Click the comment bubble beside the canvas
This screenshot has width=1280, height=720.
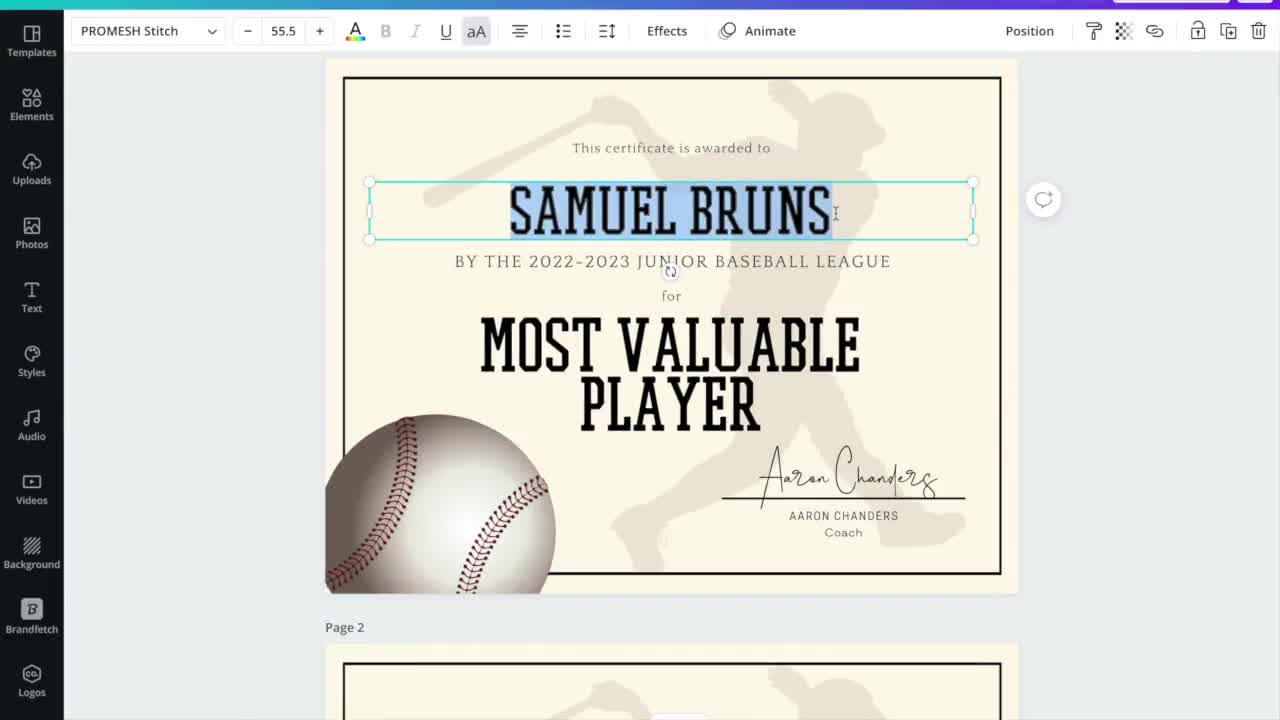point(1044,199)
